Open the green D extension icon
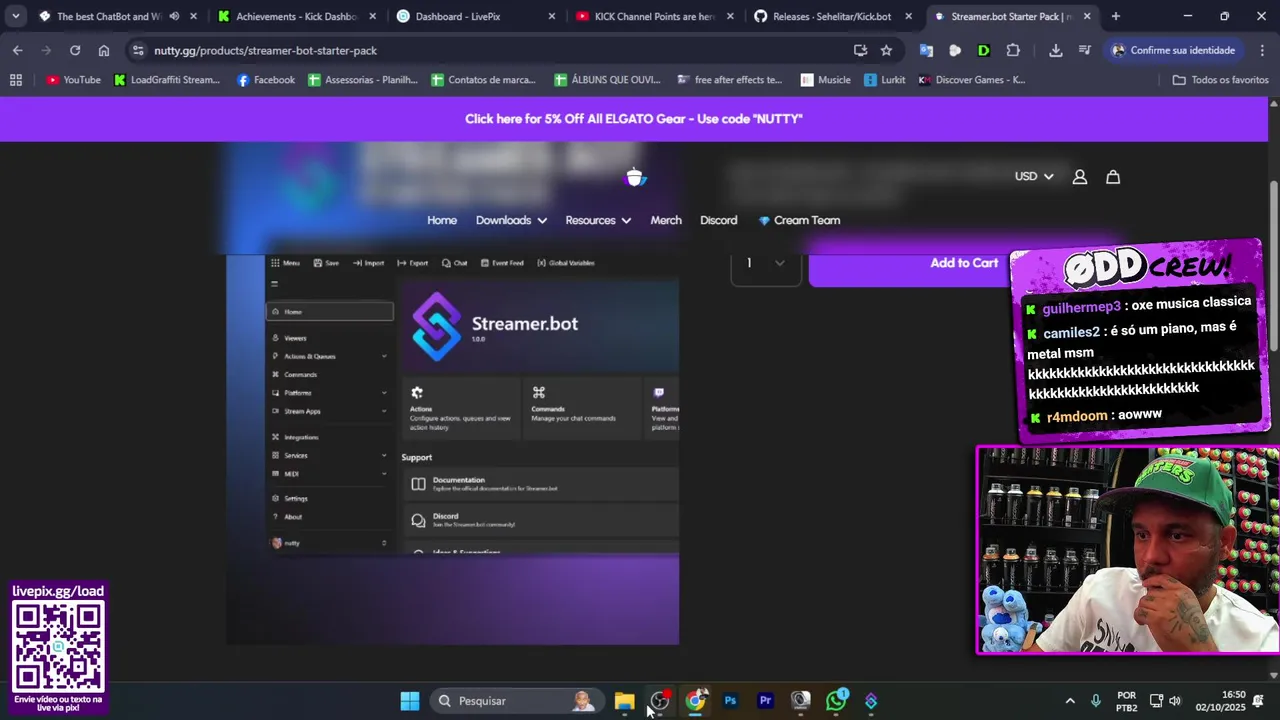The width and height of the screenshot is (1280, 720). click(984, 50)
